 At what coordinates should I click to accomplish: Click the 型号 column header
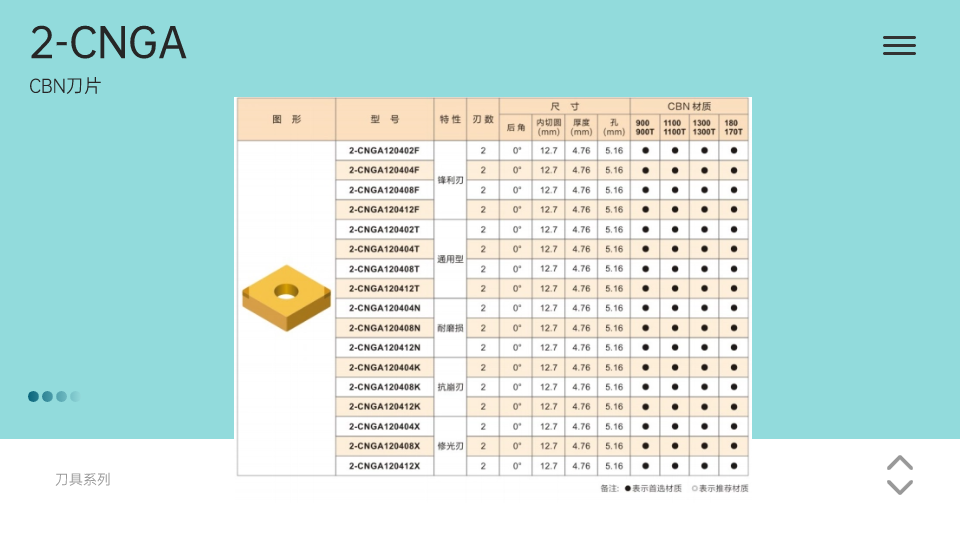click(x=384, y=119)
